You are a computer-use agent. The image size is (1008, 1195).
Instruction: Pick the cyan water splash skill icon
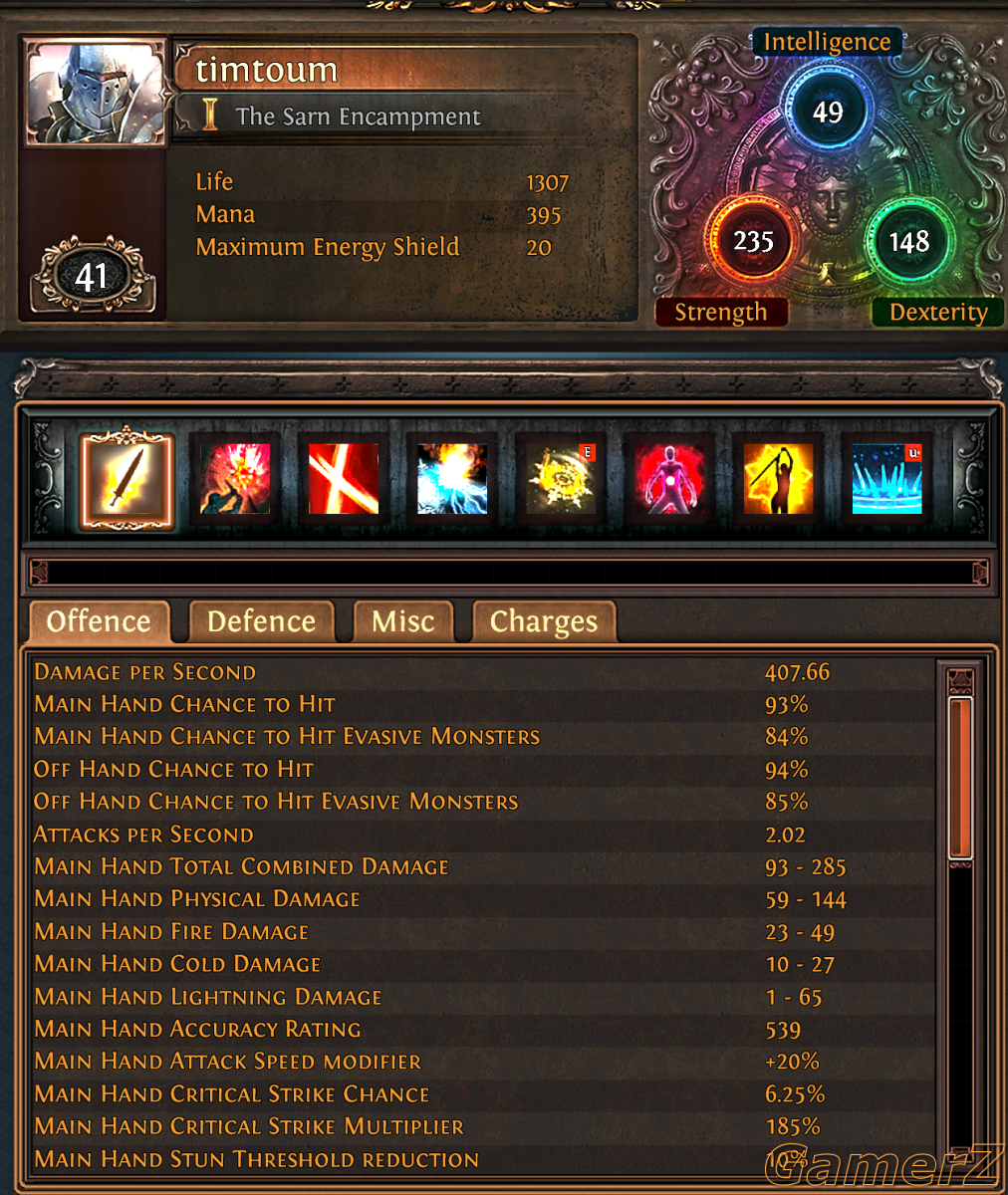[x=886, y=479]
